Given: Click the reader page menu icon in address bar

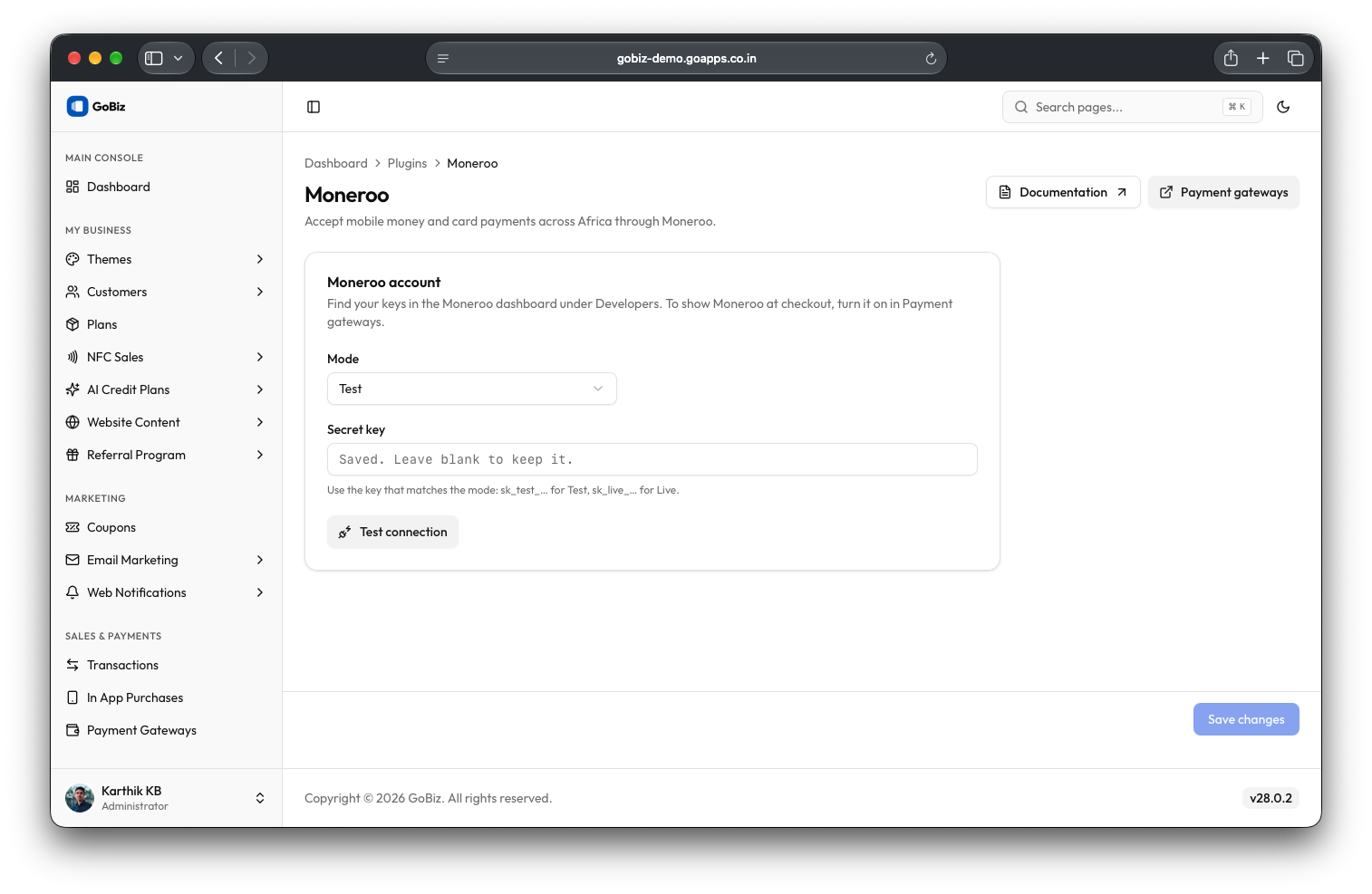Looking at the screenshot, I should click(x=443, y=58).
